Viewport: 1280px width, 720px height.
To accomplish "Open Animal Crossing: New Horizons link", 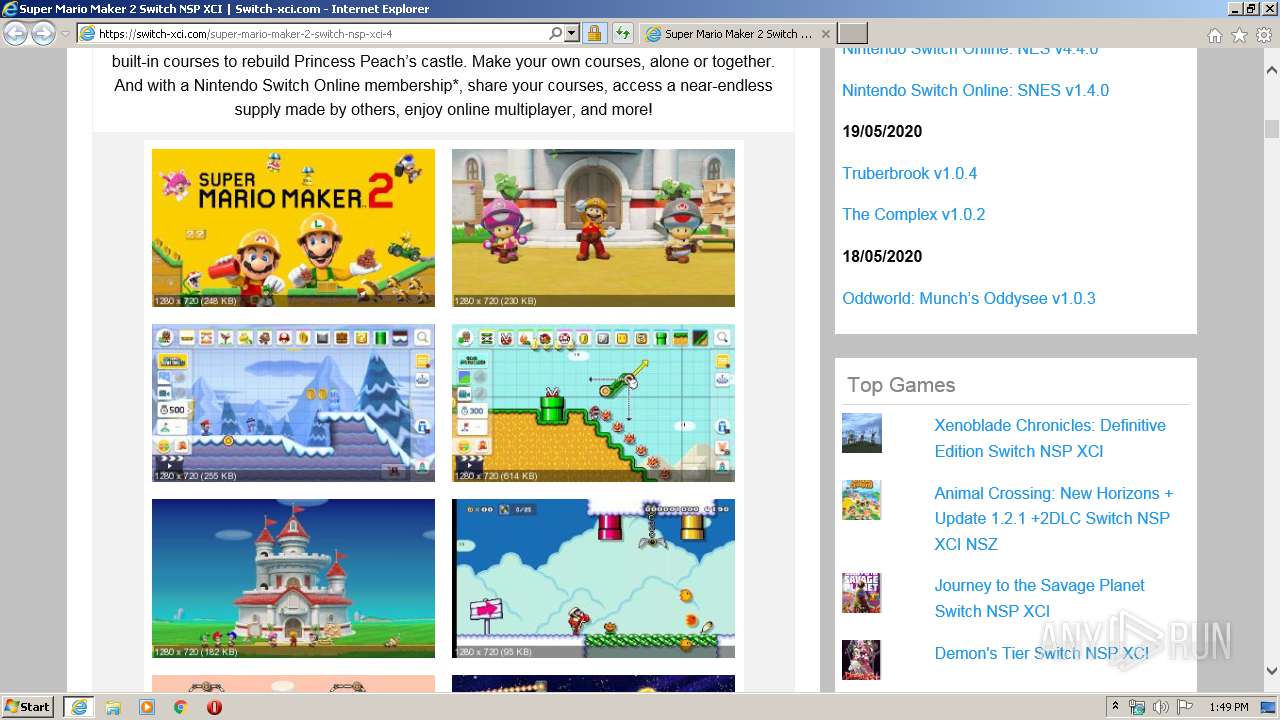I will (1053, 518).
